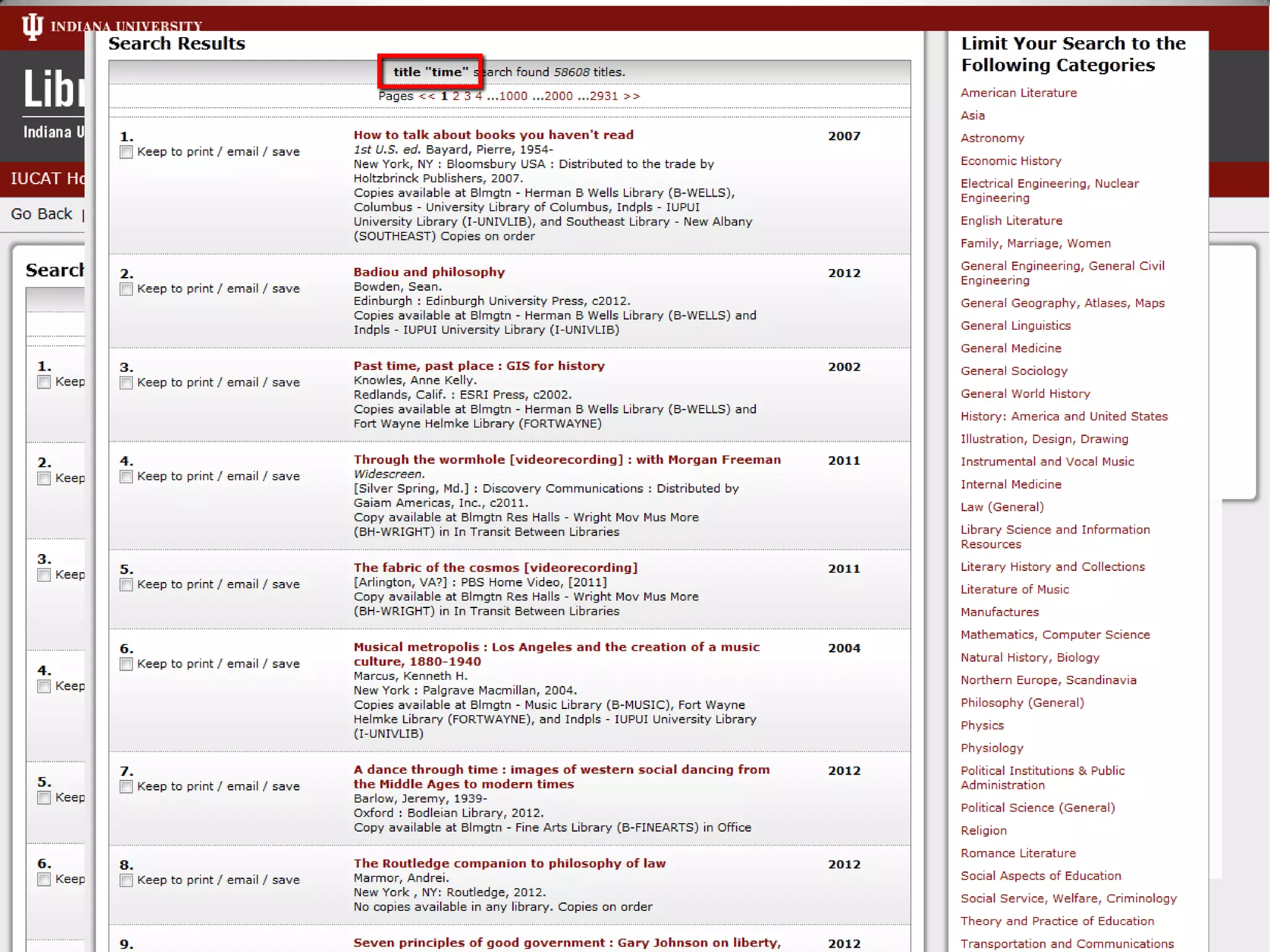Jump to results page 1000
Viewport: 1270px width, 952px height.
click(x=513, y=96)
